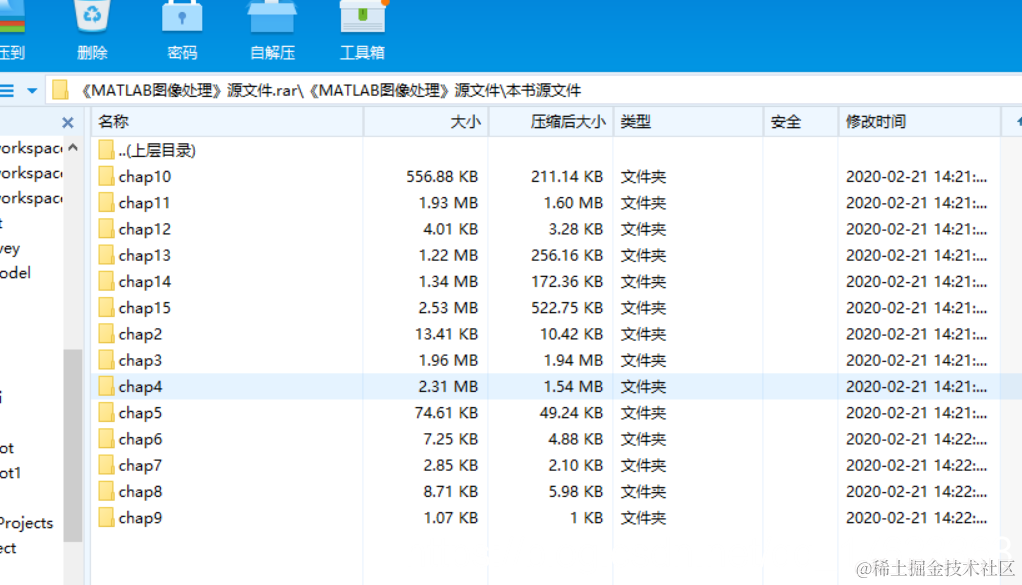
Task: Click the chap2 folder icon
Action: (x=107, y=333)
